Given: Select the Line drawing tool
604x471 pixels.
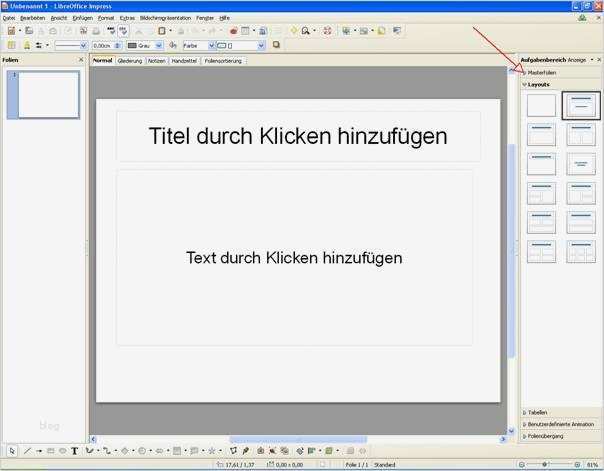Looking at the screenshot, I should tap(27, 451).
